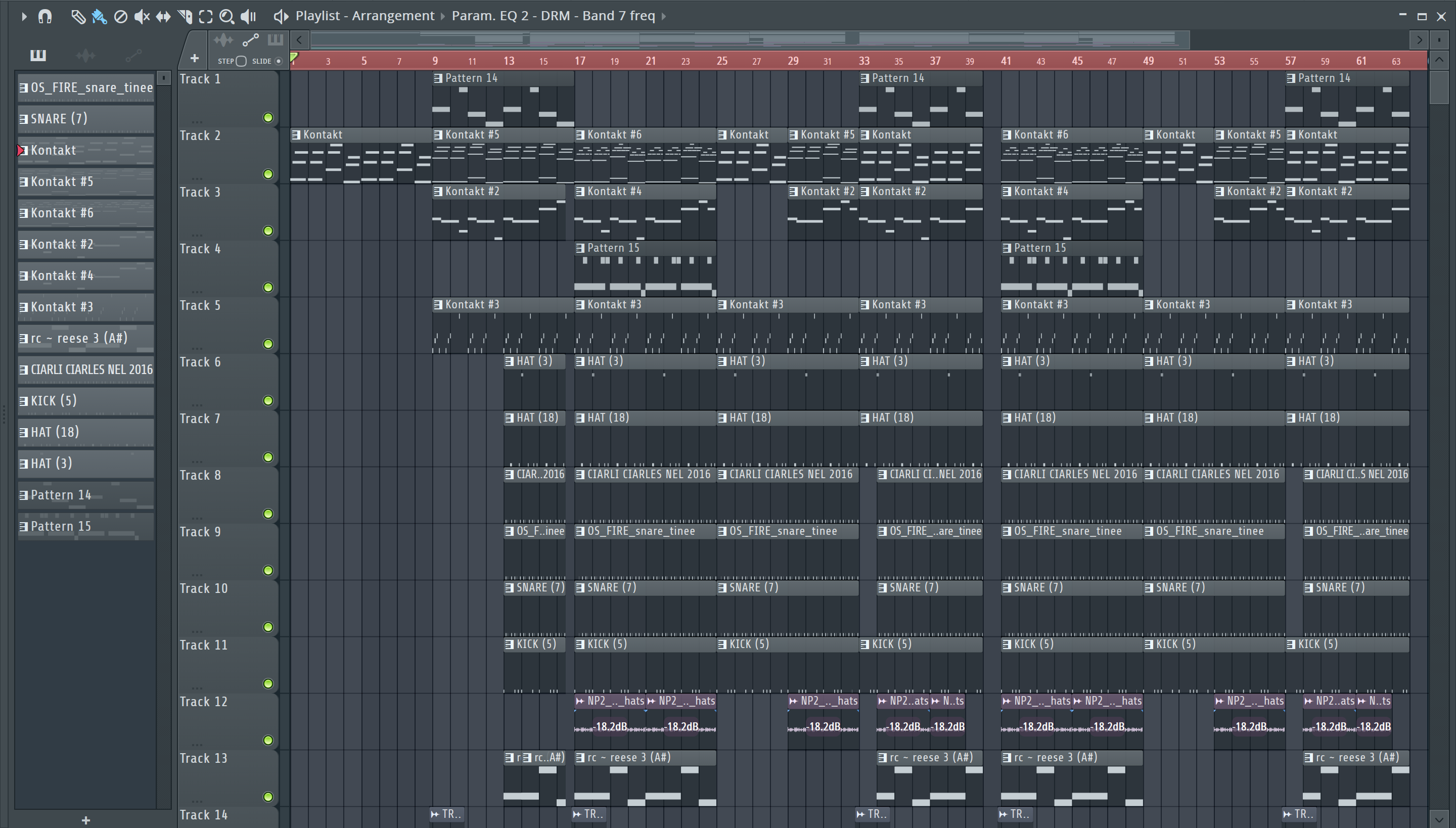Select the Track 13 header
Screen dimensions: 1456x828
[227, 777]
